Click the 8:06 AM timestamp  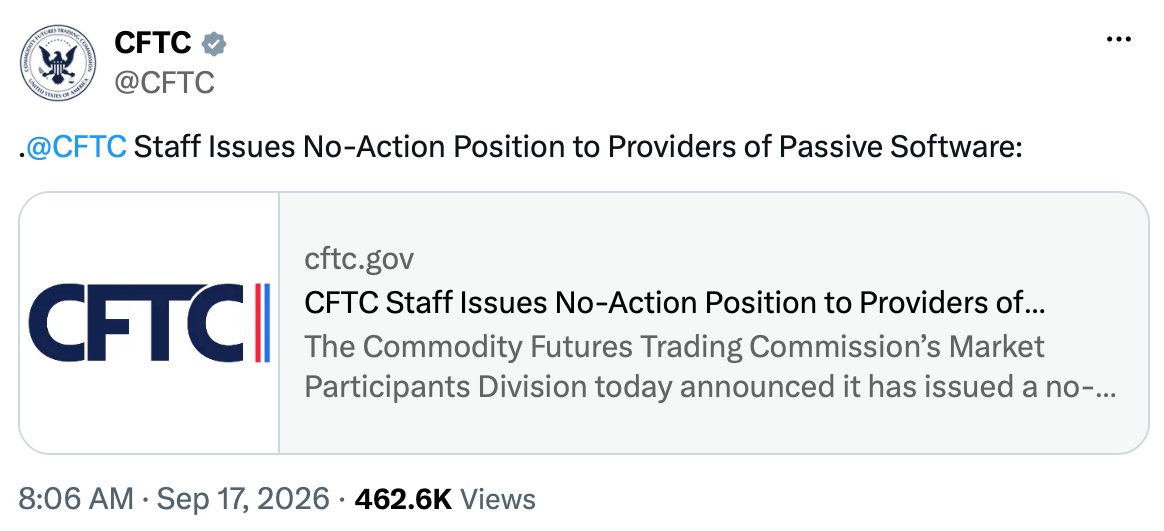click(x=76, y=498)
